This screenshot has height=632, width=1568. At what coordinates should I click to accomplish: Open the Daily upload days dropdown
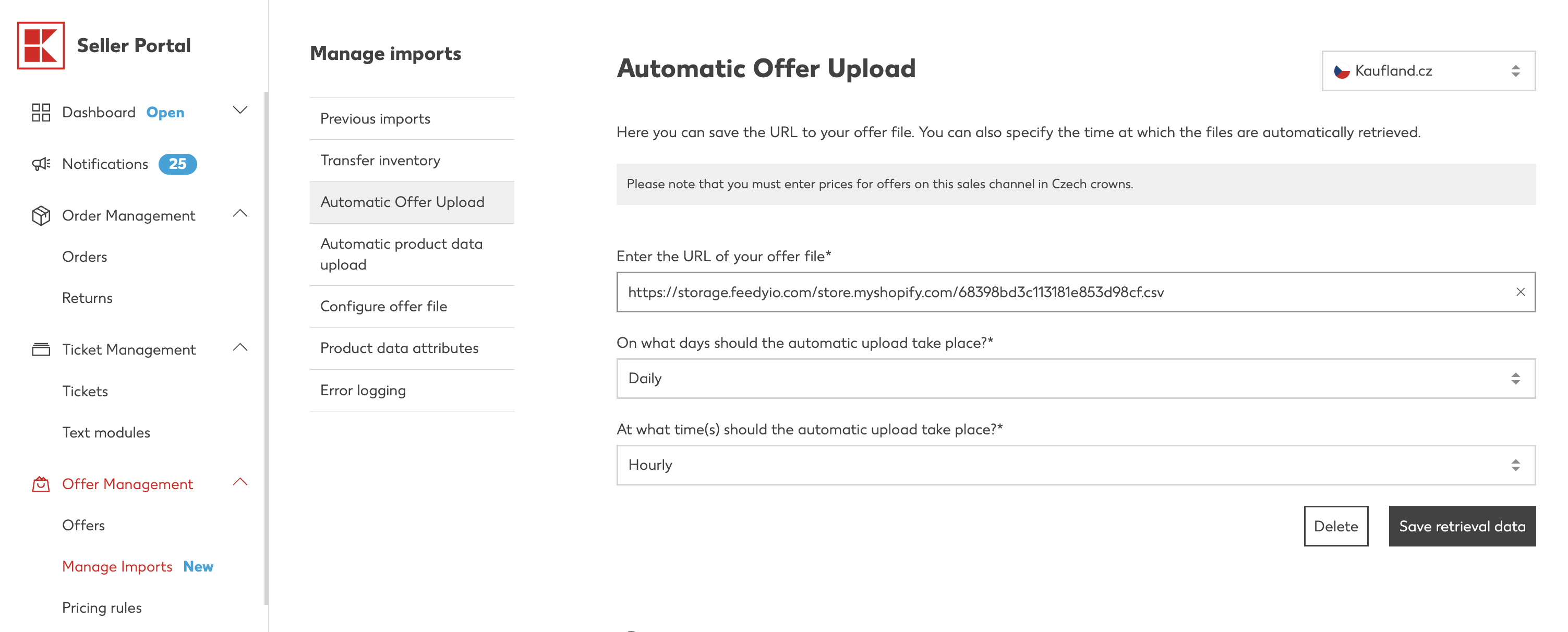click(1076, 379)
